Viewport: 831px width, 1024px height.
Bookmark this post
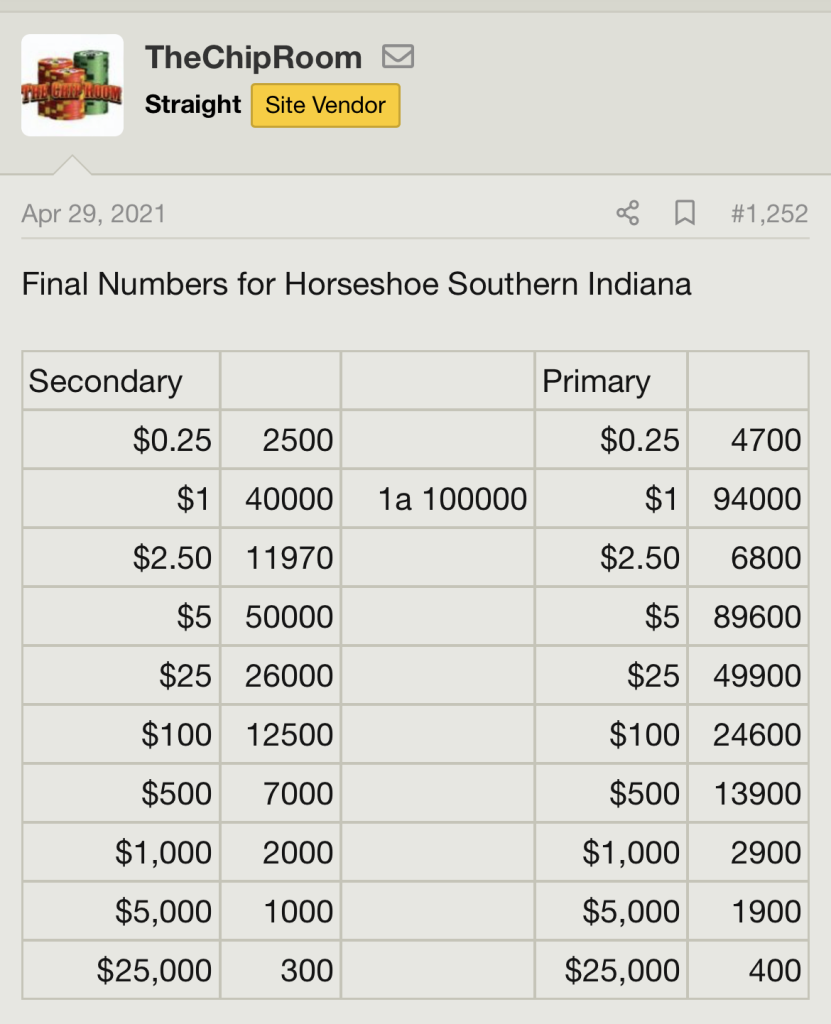pos(685,213)
